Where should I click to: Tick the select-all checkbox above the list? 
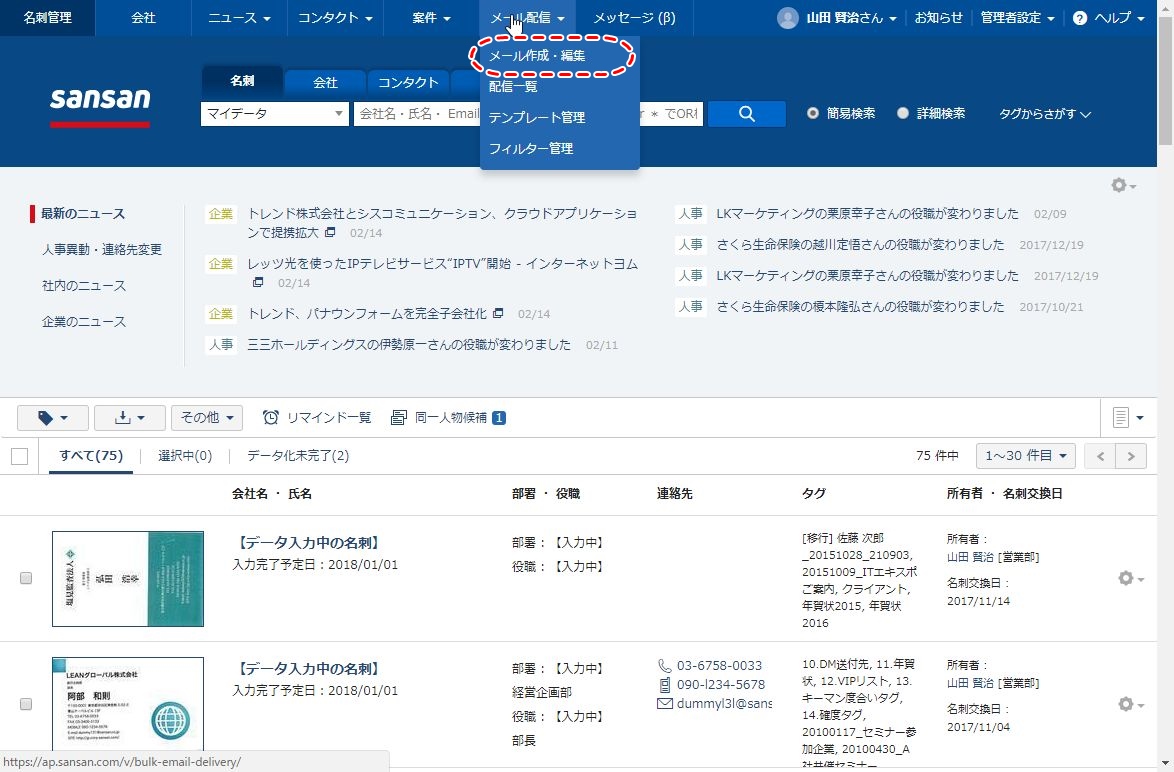(x=19, y=456)
